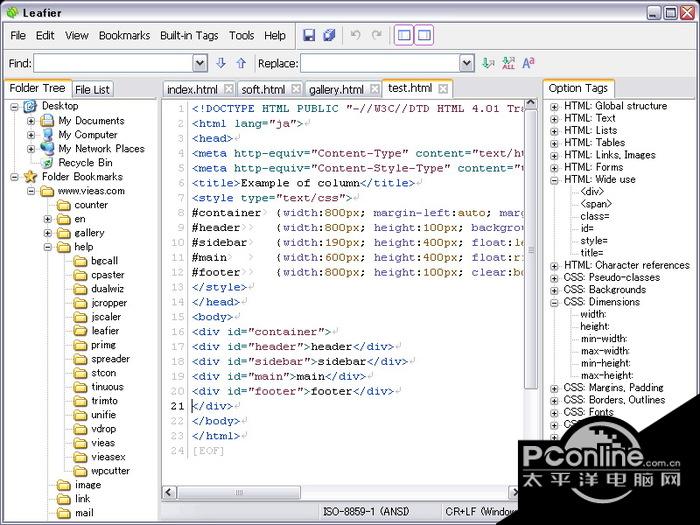The image size is (700, 525).
Task: Close the gallery.html tab
Action: coord(375,89)
